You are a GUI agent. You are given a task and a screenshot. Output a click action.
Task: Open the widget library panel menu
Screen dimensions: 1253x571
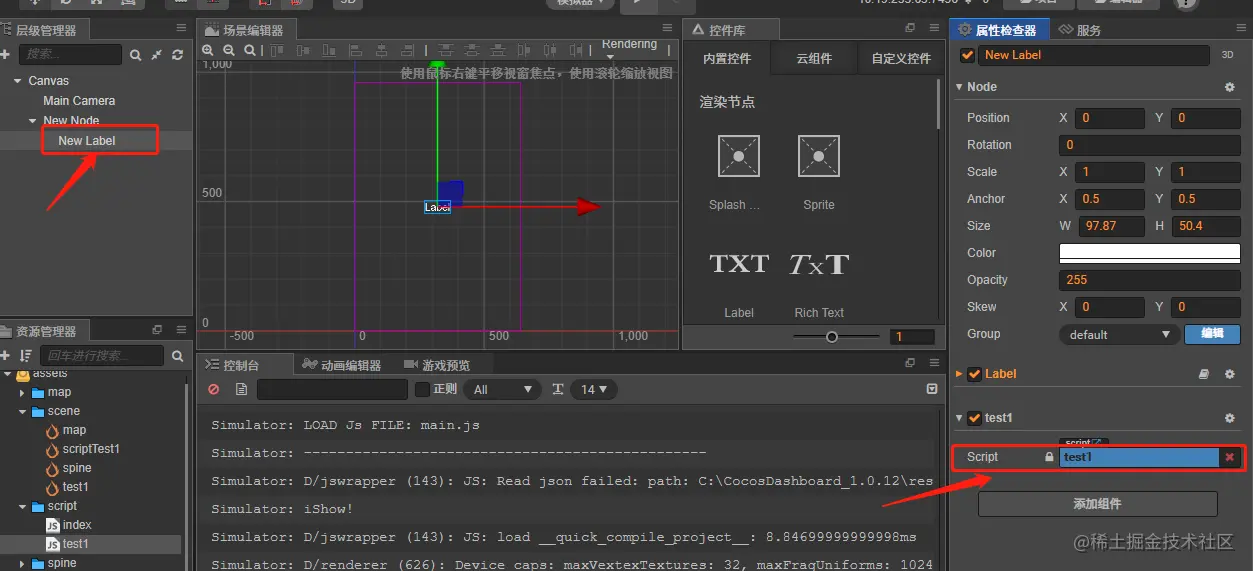[933, 28]
